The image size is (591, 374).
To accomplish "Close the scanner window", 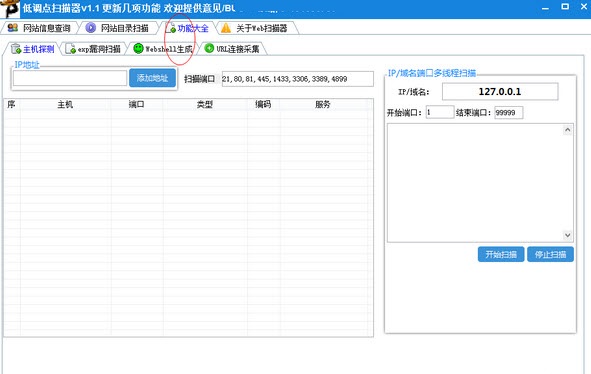I will click(584, 7).
